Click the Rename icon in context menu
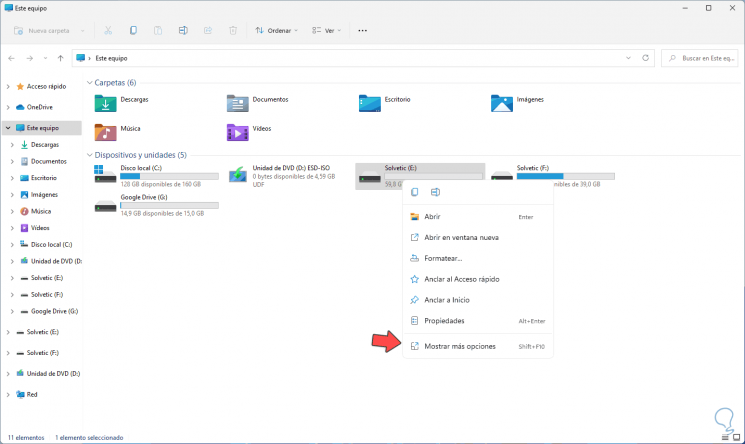This screenshot has height=444, width=745. pyautogui.click(x=435, y=192)
